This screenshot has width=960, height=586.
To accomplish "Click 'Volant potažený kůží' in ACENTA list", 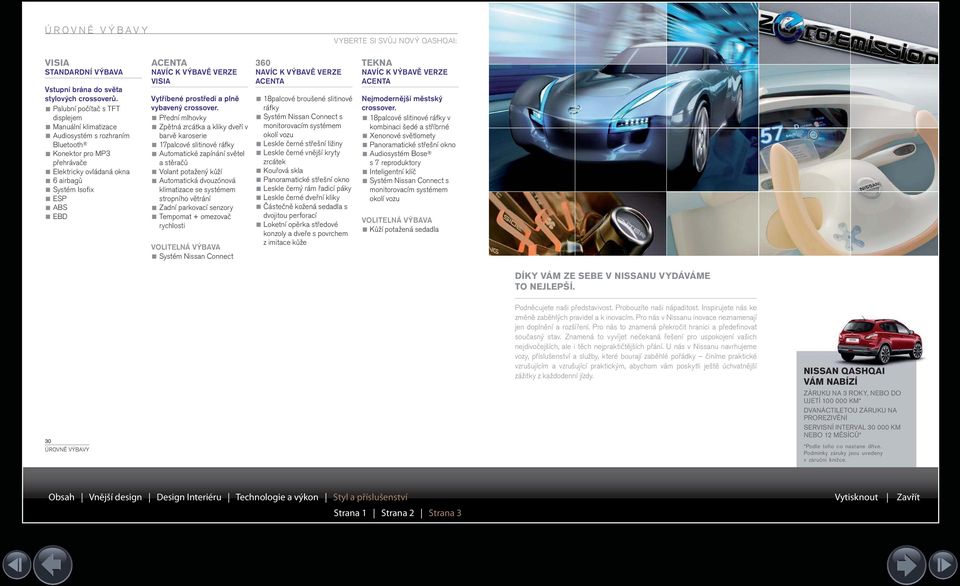I will click(190, 172).
